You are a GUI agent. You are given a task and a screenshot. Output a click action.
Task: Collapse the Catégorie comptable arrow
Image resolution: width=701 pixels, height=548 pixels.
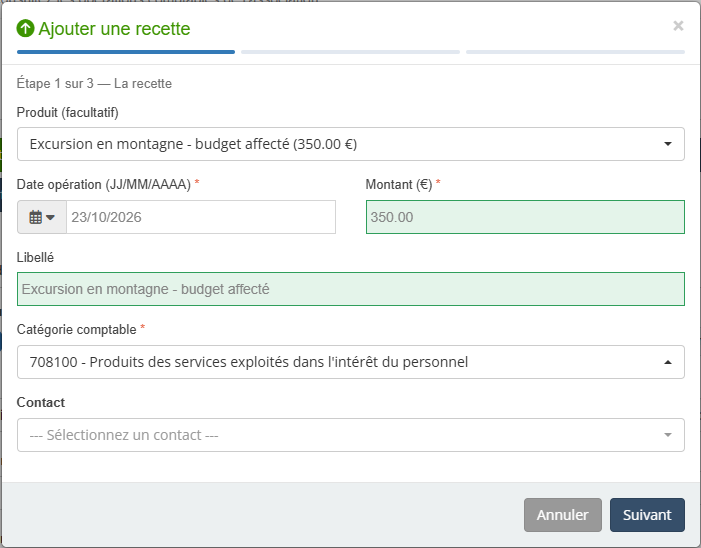667,362
